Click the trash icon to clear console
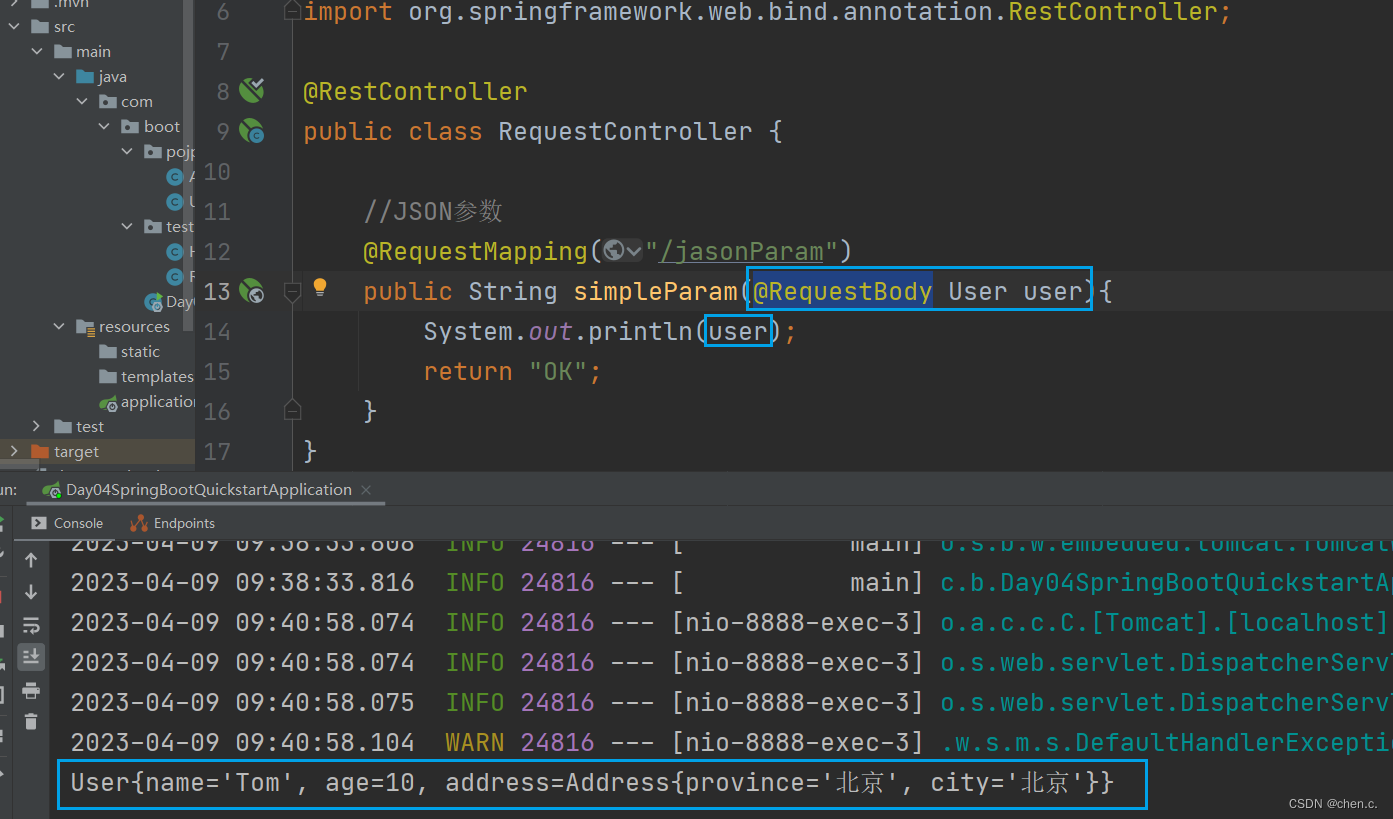Screen dimensions: 1393x819 31,721
